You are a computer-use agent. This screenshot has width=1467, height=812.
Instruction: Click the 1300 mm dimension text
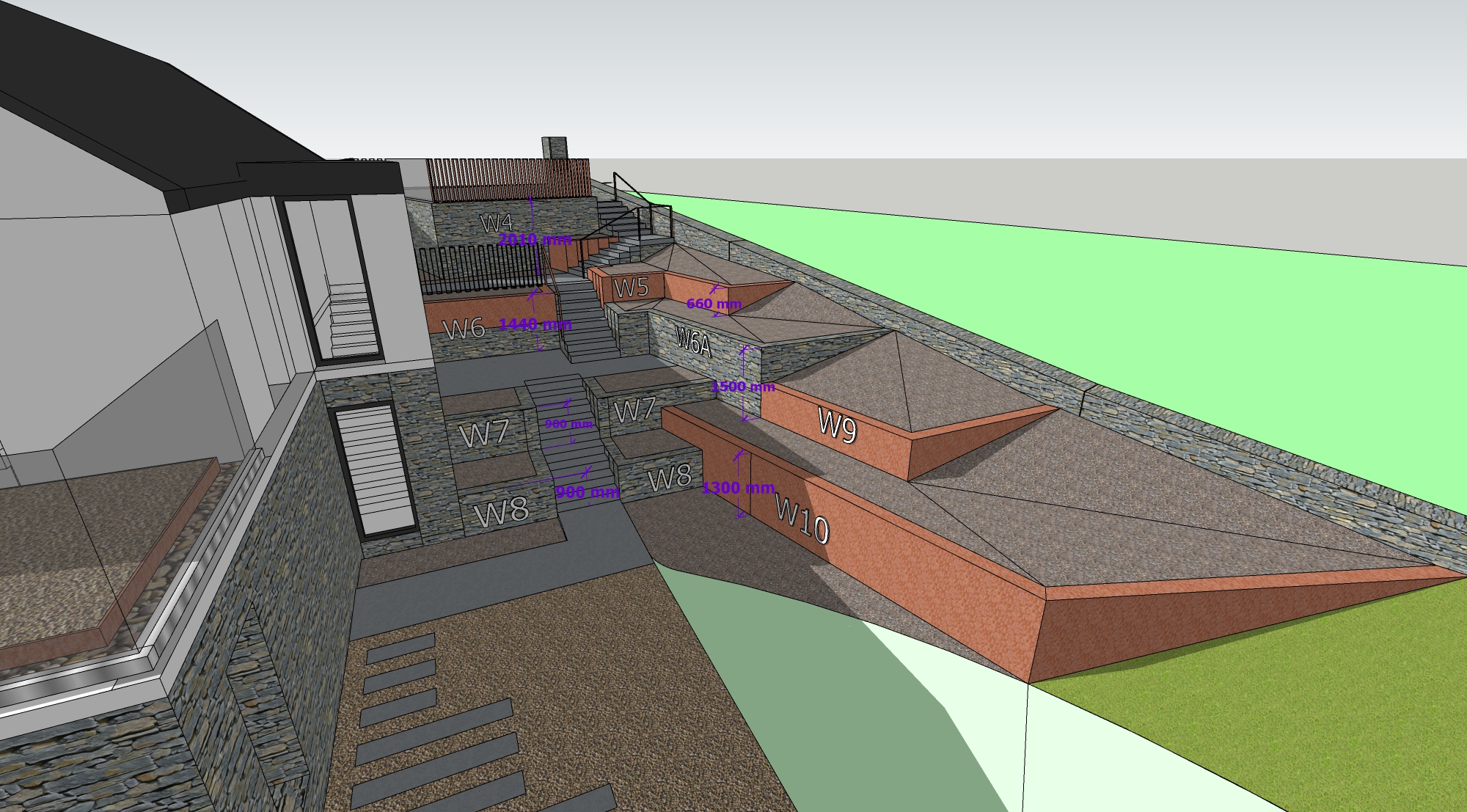[738, 488]
